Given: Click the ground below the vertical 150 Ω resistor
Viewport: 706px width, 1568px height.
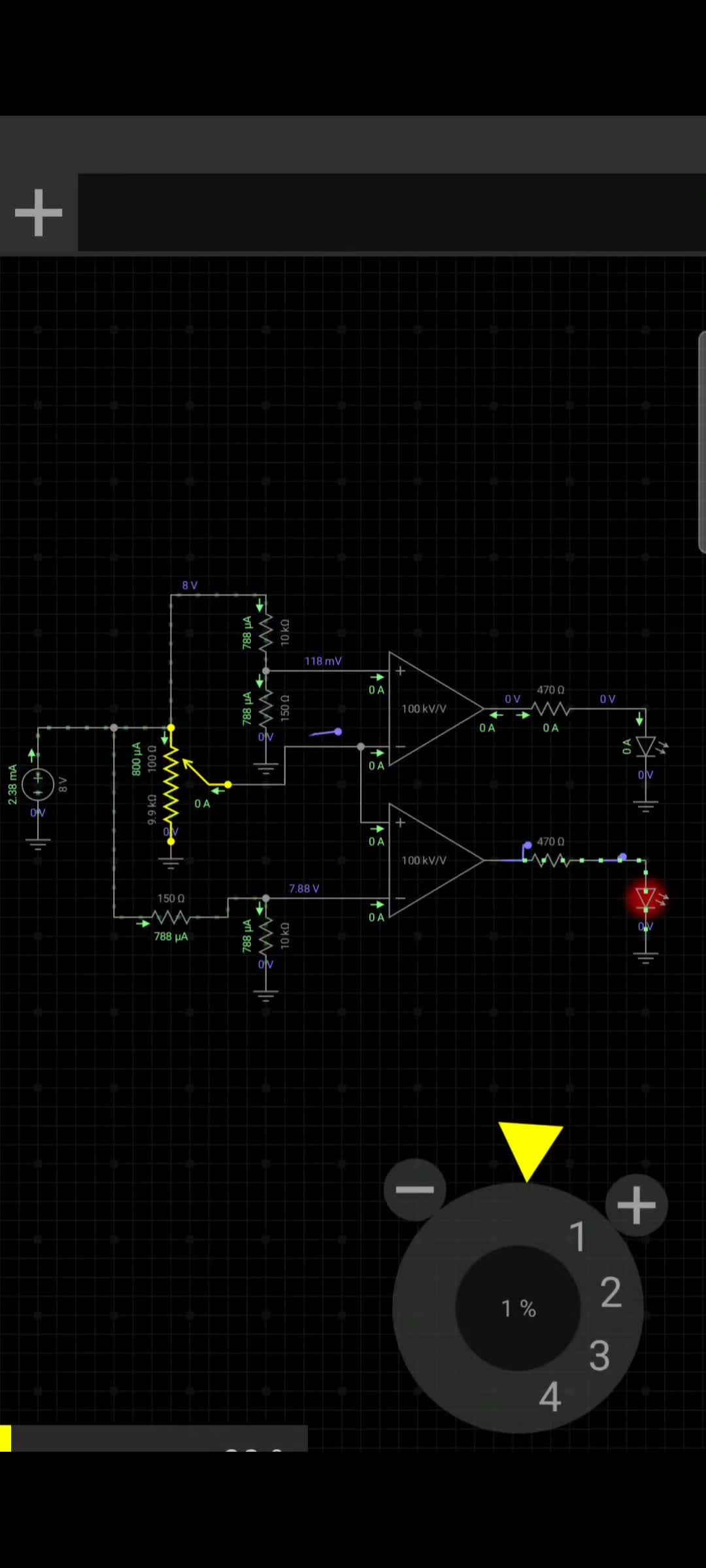Looking at the screenshot, I should click(265, 768).
